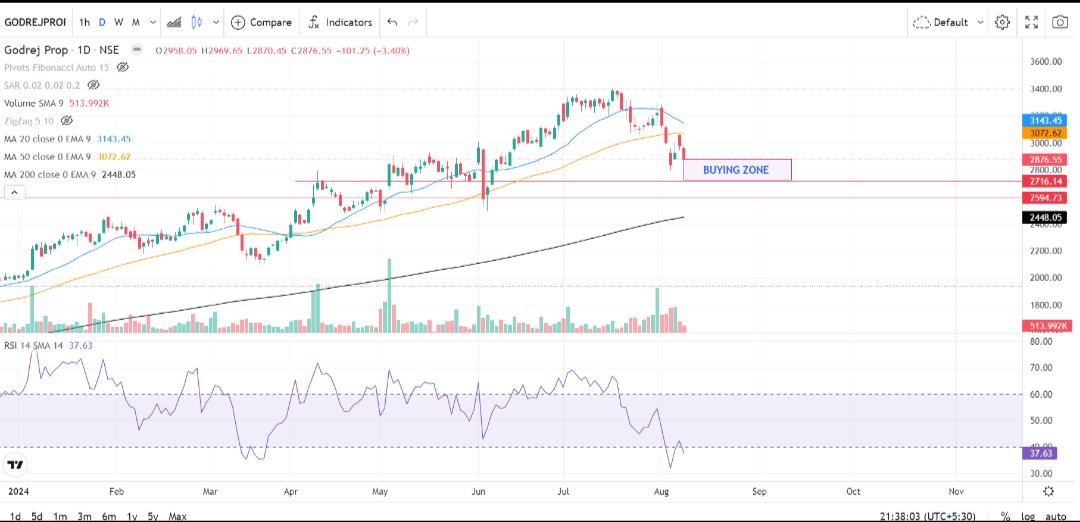
Task: Collapse the indicator legend with the chevron
Action: click(x=14, y=193)
